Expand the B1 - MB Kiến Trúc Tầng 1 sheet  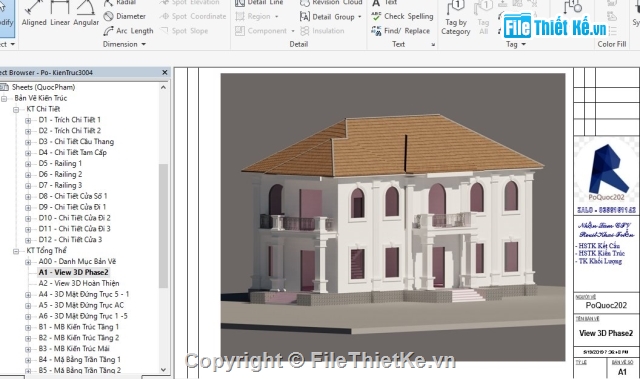tap(28, 327)
